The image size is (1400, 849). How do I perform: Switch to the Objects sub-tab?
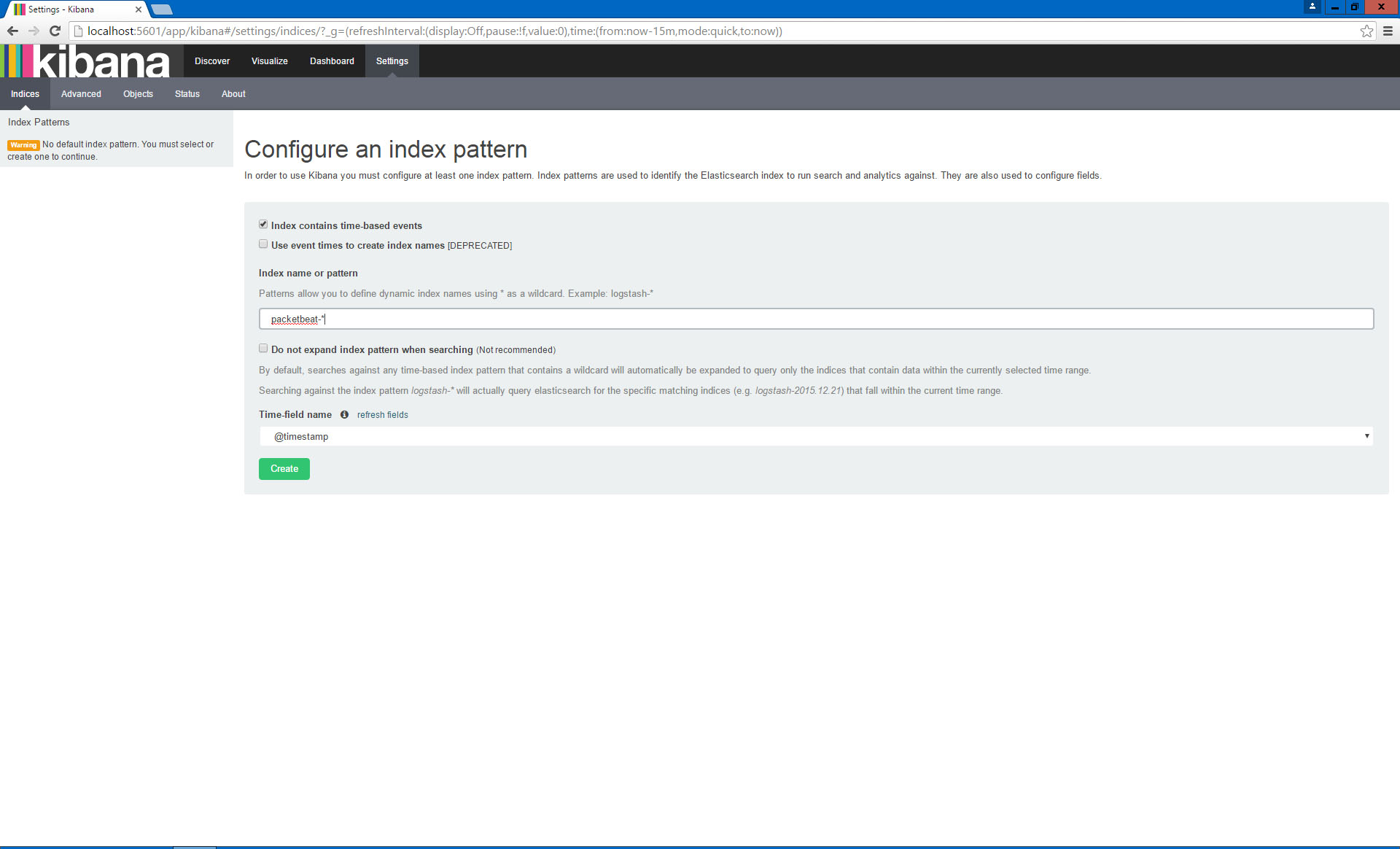pyautogui.click(x=138, y=94)
